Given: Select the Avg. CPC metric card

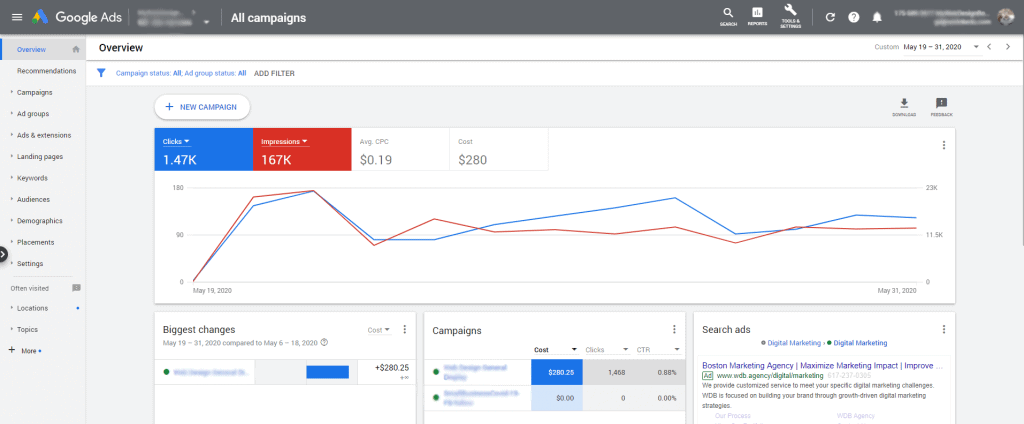Looking at the screenshot, I should [x=400, y=150].
